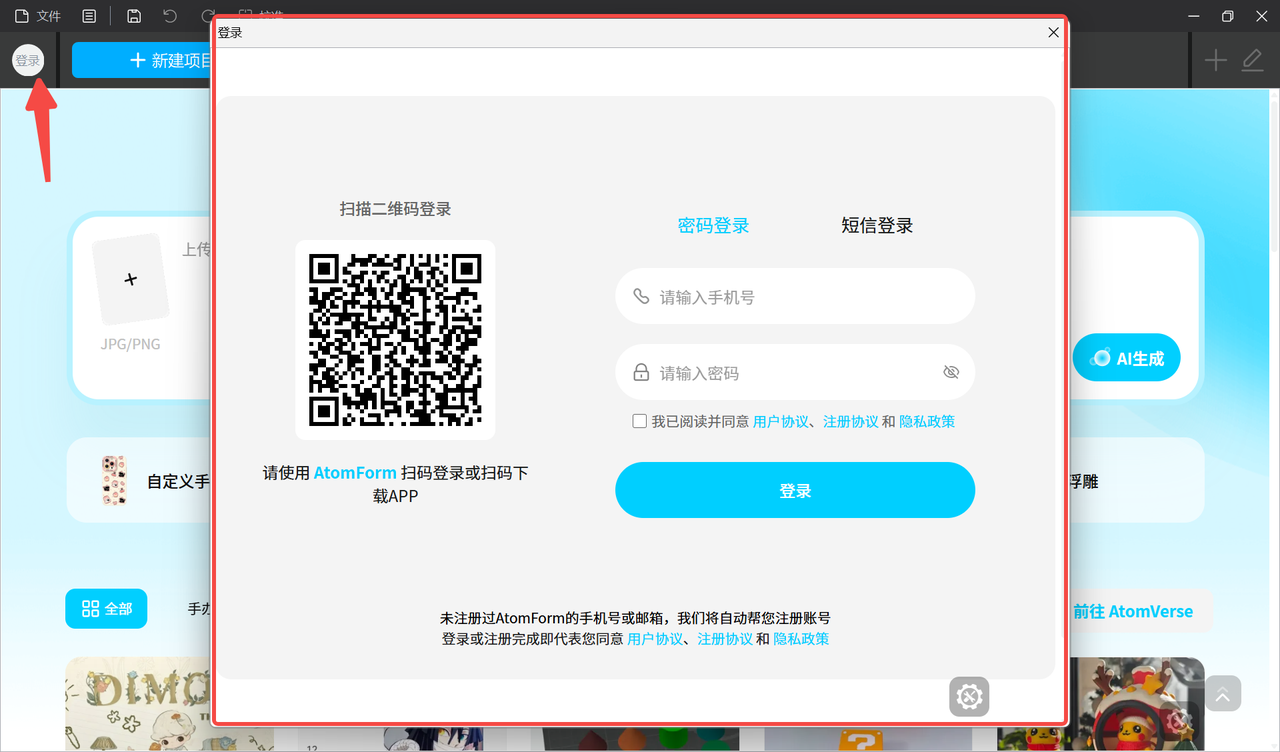Open 隐私政策 link at dialog bottom

pyautogui.click(x=801, y=639)
